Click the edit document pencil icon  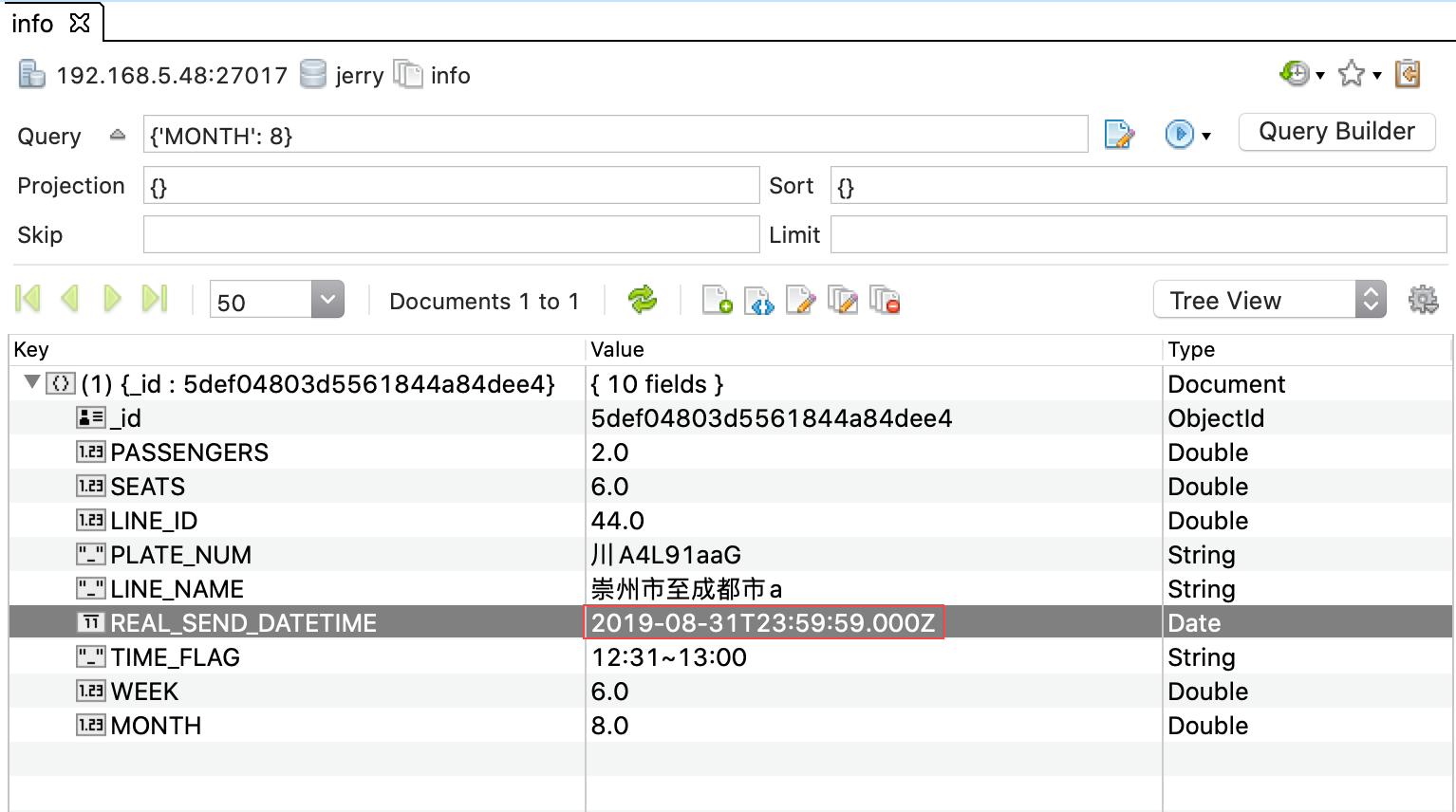(800, 300)
